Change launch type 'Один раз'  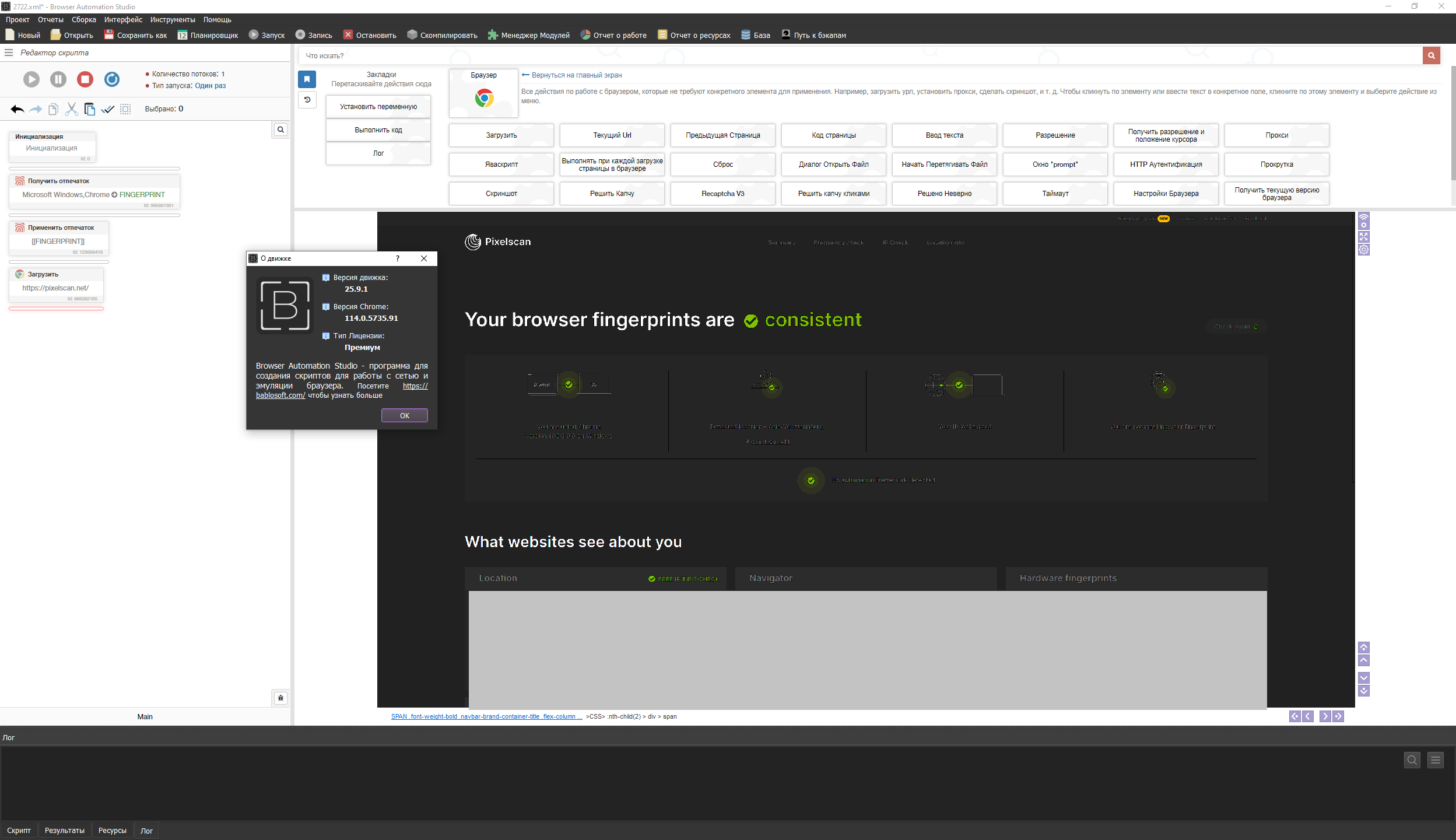[210, 86]
